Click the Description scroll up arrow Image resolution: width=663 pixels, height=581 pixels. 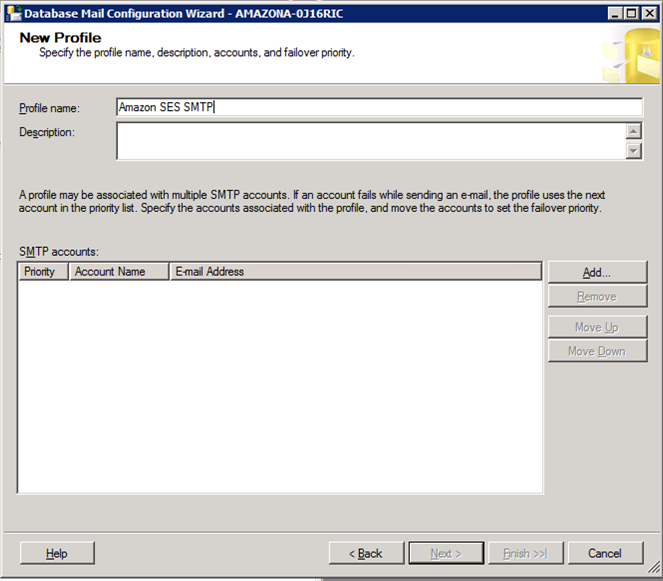633,131
